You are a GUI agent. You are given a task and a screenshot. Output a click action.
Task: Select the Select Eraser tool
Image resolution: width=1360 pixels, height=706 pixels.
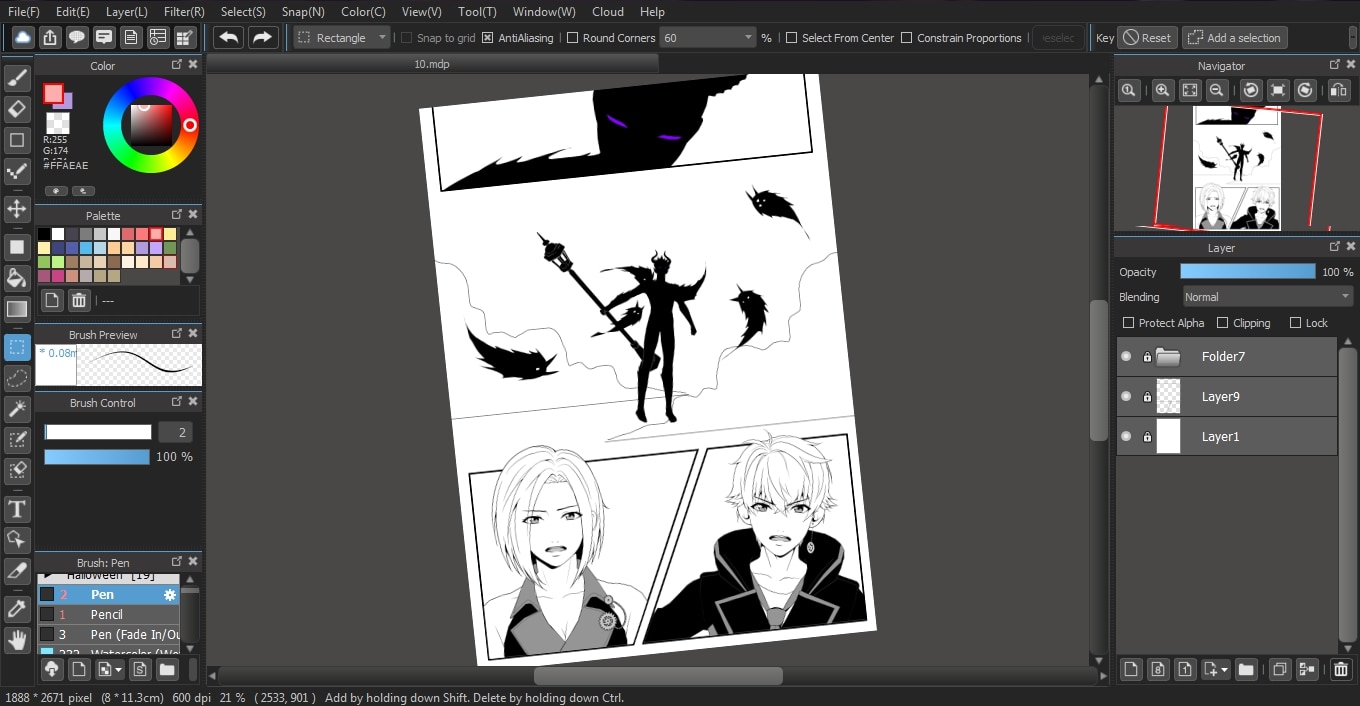tap(17, 470)
